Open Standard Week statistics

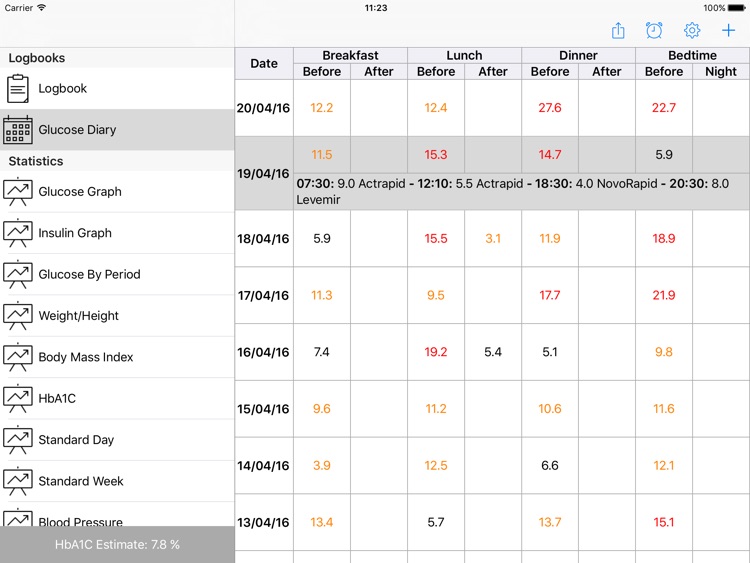[x=117, y=481]
